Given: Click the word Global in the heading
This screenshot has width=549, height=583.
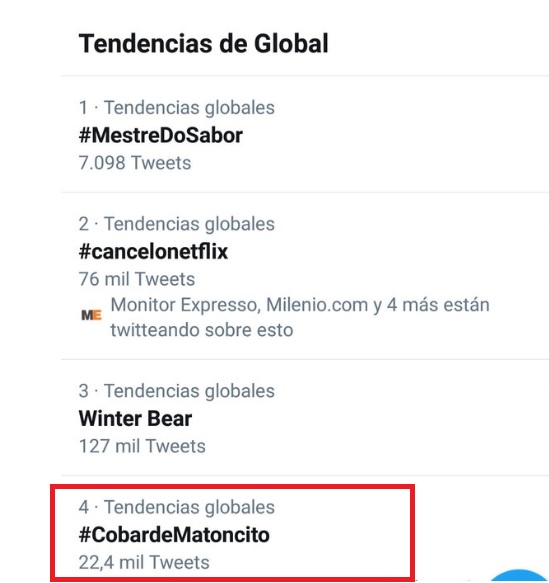Looking at the screenshot, I should 291,44.
